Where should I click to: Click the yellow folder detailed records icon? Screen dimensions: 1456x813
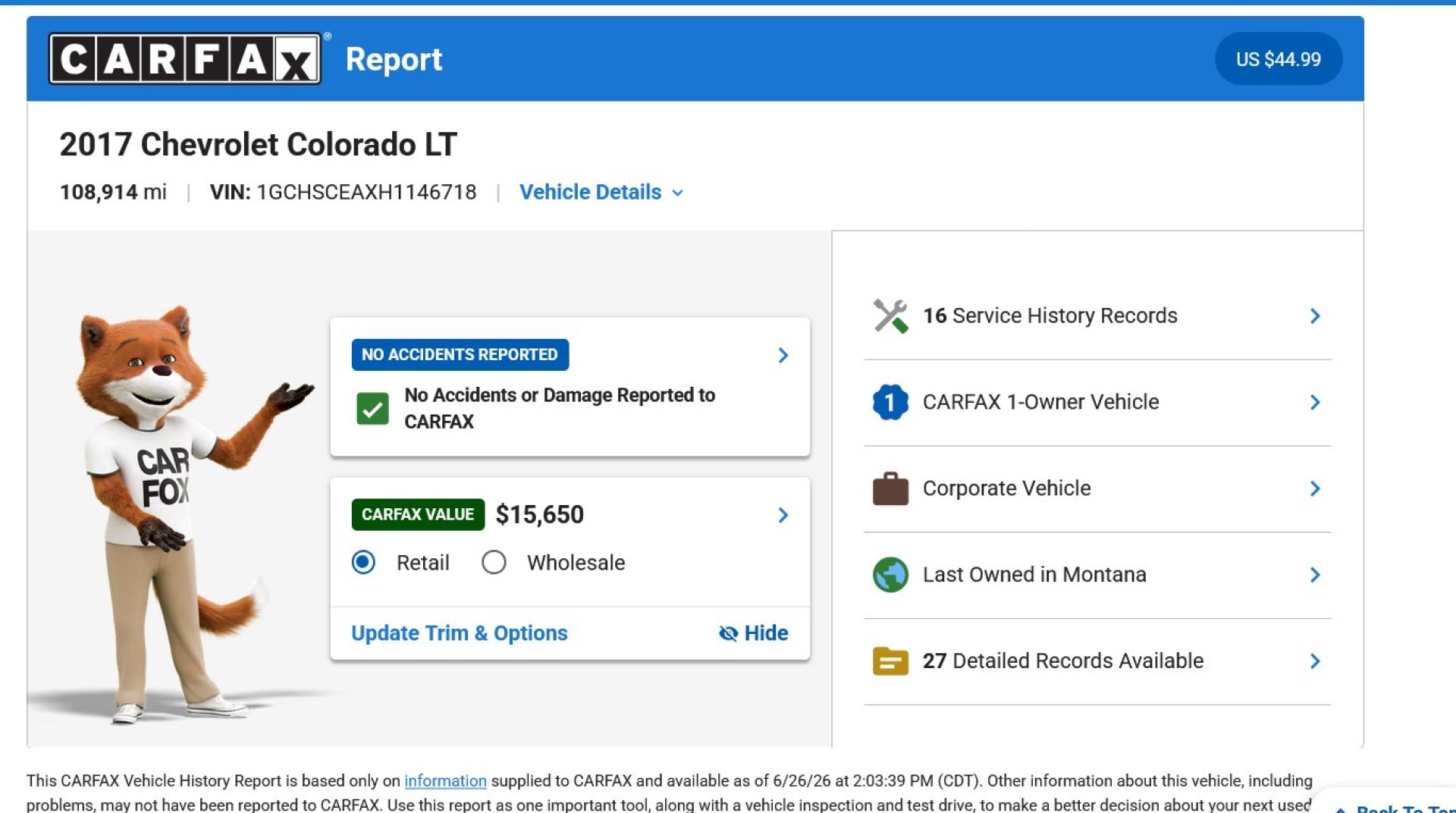tap(890, 661)
